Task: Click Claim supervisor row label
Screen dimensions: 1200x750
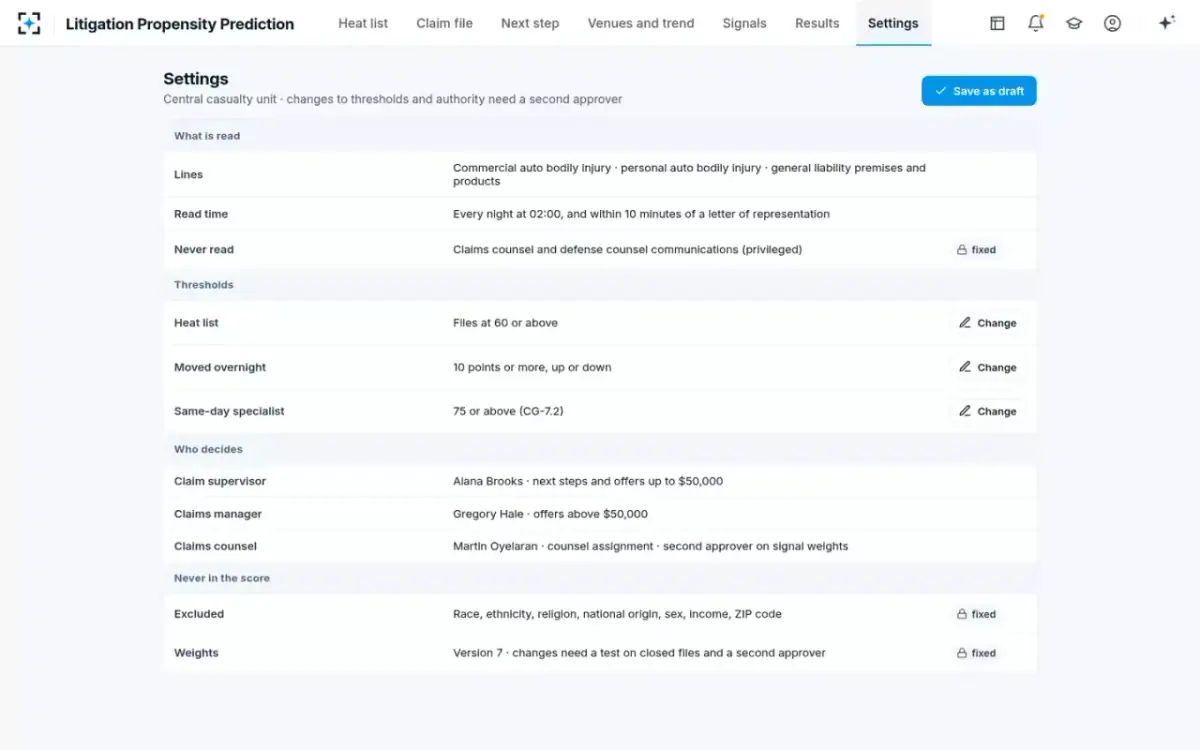Action: click(220, 481)
